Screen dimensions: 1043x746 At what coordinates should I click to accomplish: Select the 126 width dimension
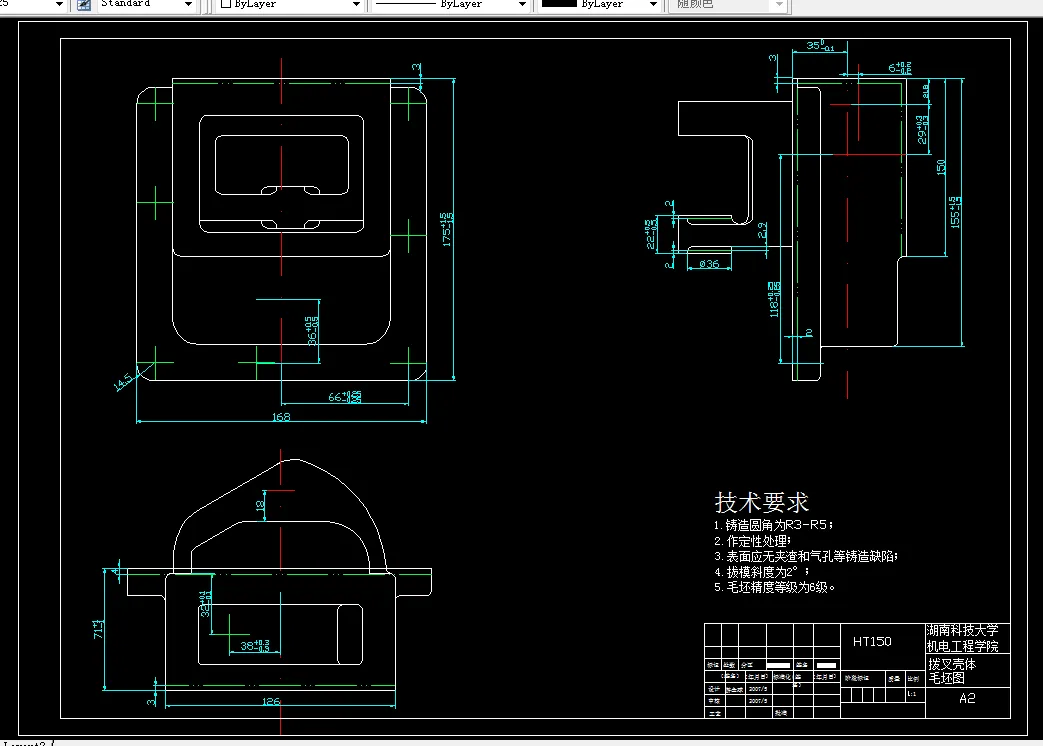point(271,701)
